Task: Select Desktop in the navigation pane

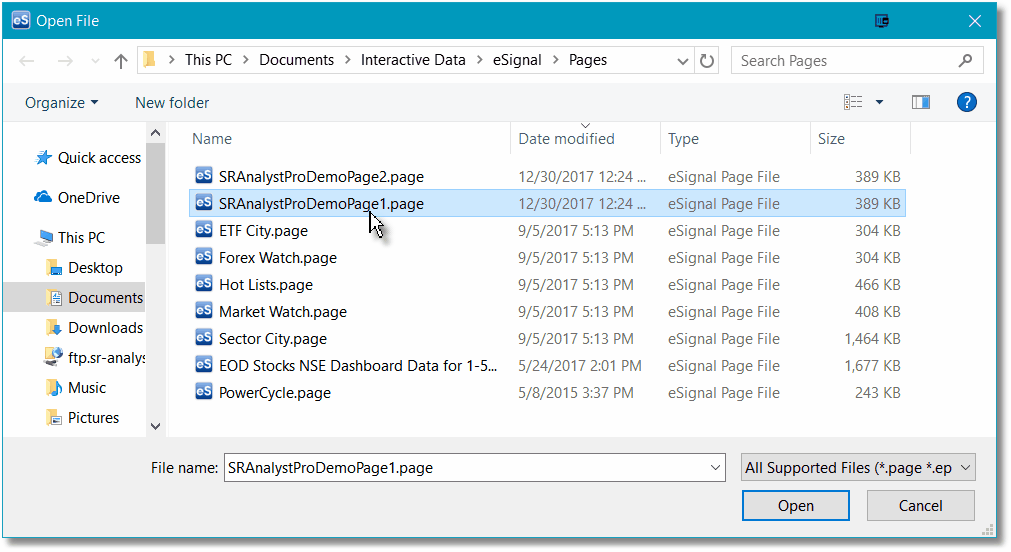Action: pyautogui.click(x=95, y=268)
